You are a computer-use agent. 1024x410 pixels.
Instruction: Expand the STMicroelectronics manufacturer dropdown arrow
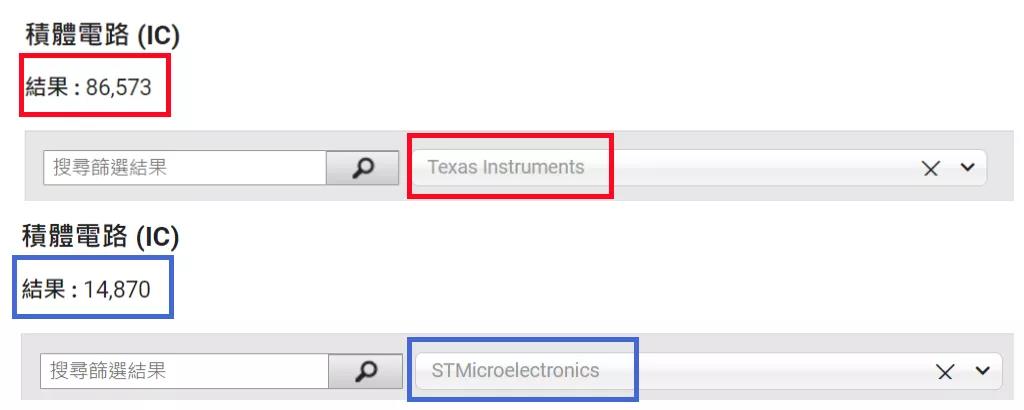tap(983, 371)
